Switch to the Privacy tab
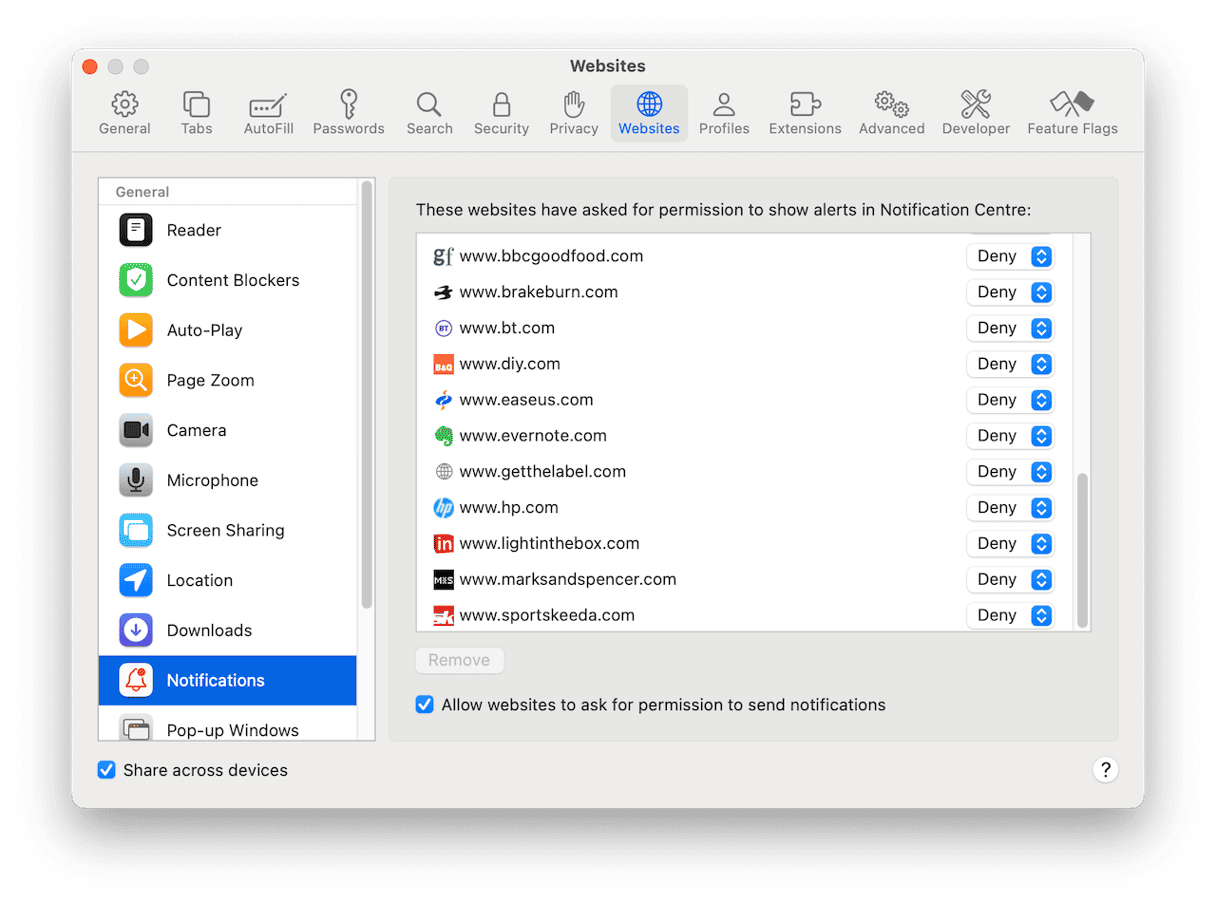The height and width of the screenshot is (903, 1216). pos(573,113)
